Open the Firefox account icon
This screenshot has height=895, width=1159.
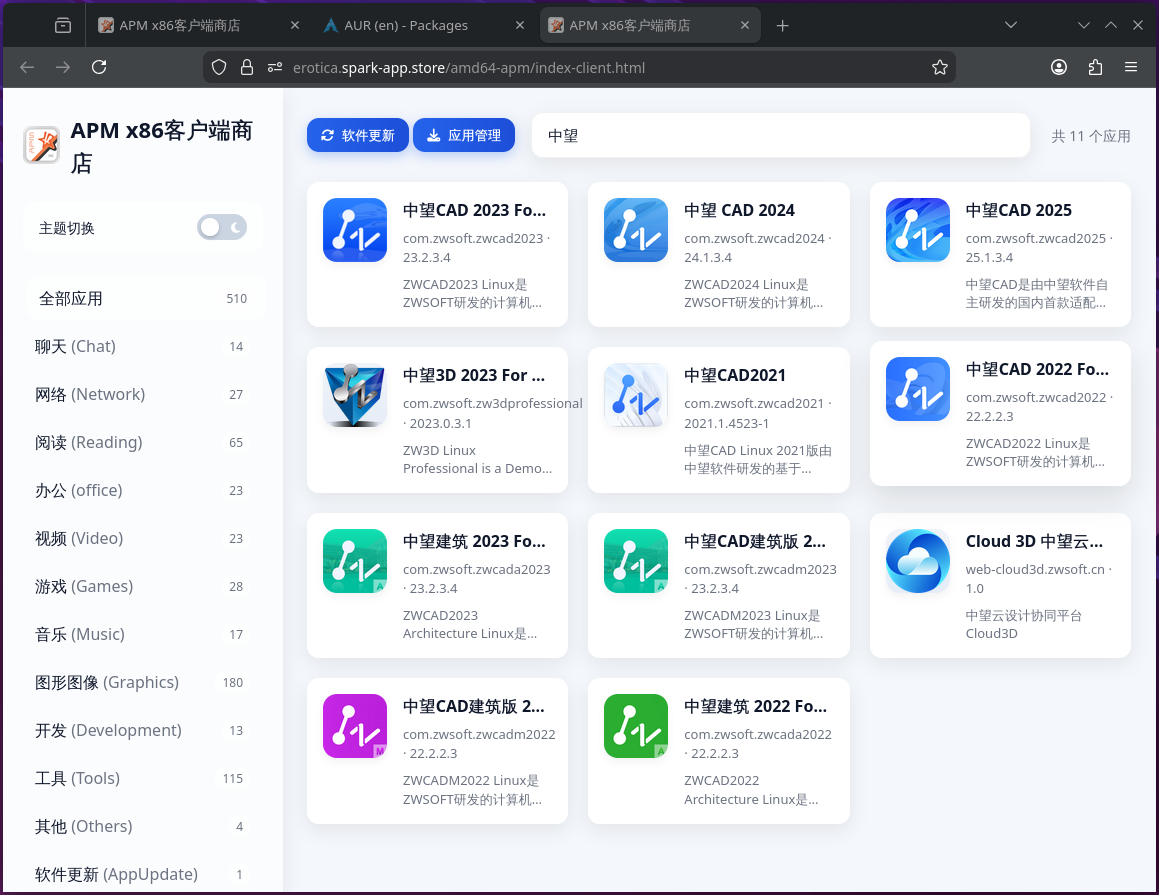(1058, 67)
